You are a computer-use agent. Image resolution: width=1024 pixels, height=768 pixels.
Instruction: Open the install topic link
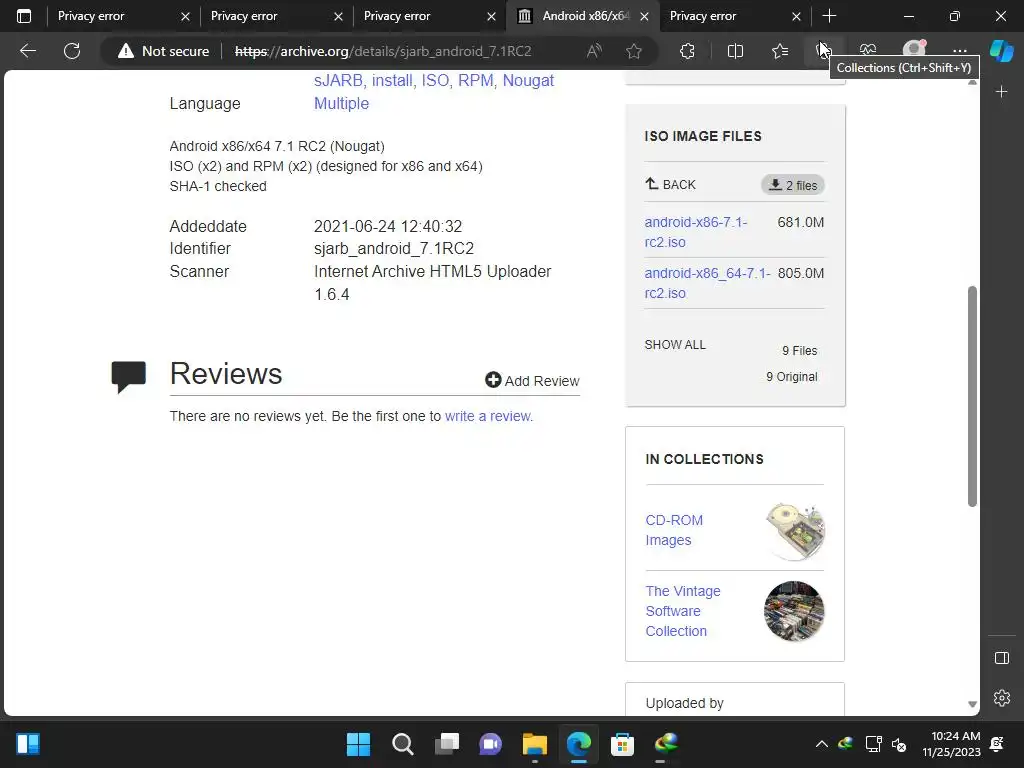(394, 80)
